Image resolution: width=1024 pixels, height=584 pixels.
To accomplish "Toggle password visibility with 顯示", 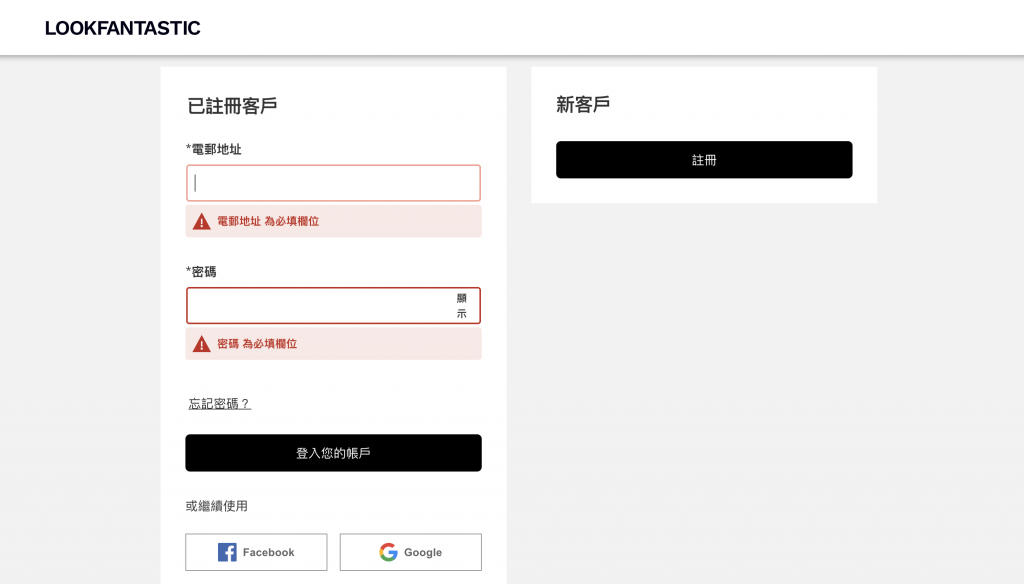I will [x=462, y=306].
